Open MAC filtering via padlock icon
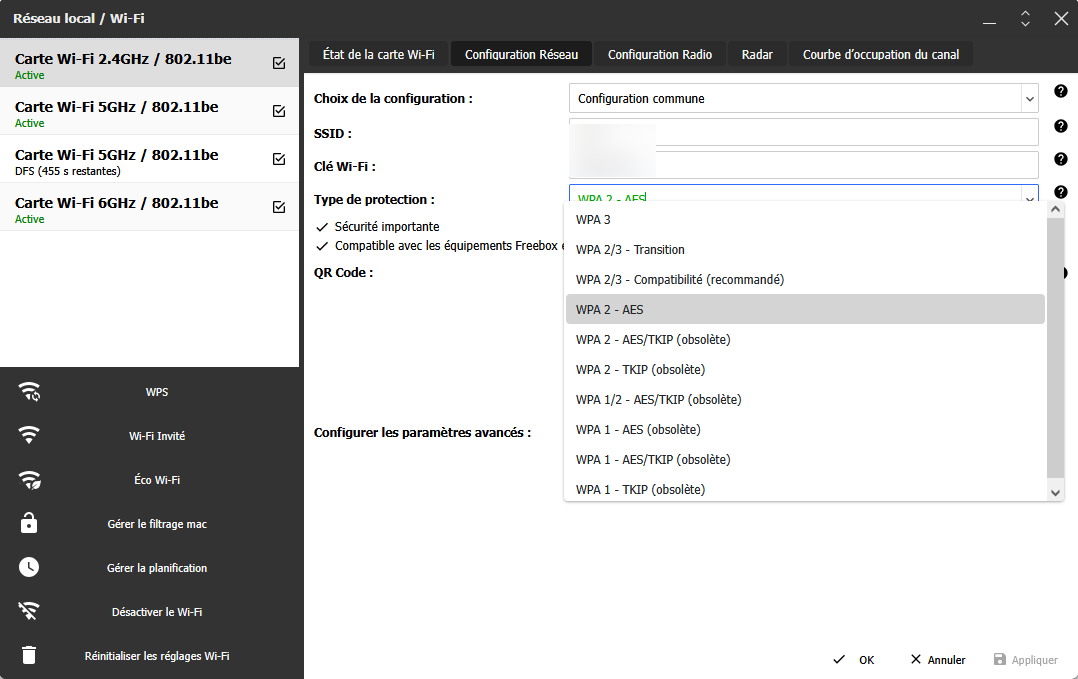This screenshot has height=679, width=1078. click(x=30, y=524)
